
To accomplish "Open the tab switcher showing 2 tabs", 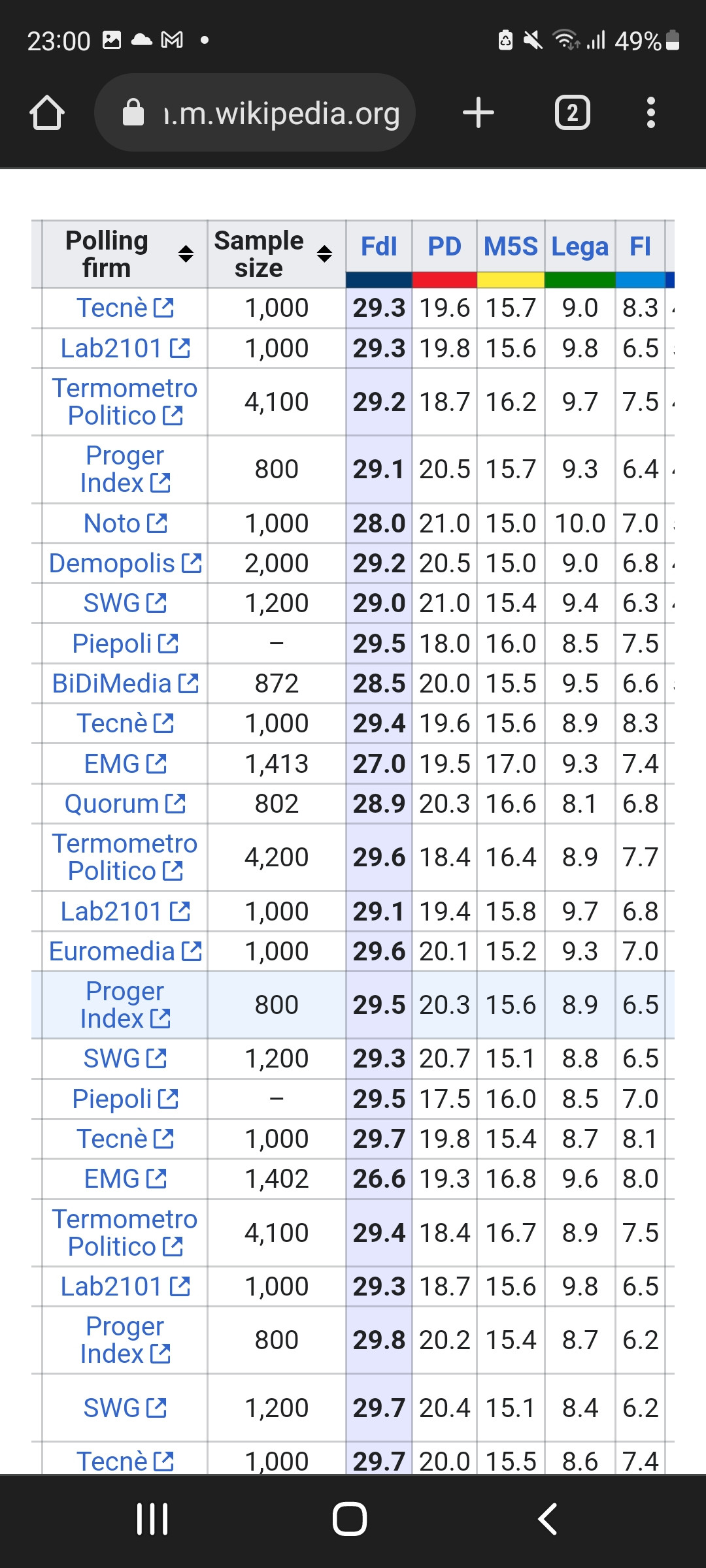I will 573,112.
